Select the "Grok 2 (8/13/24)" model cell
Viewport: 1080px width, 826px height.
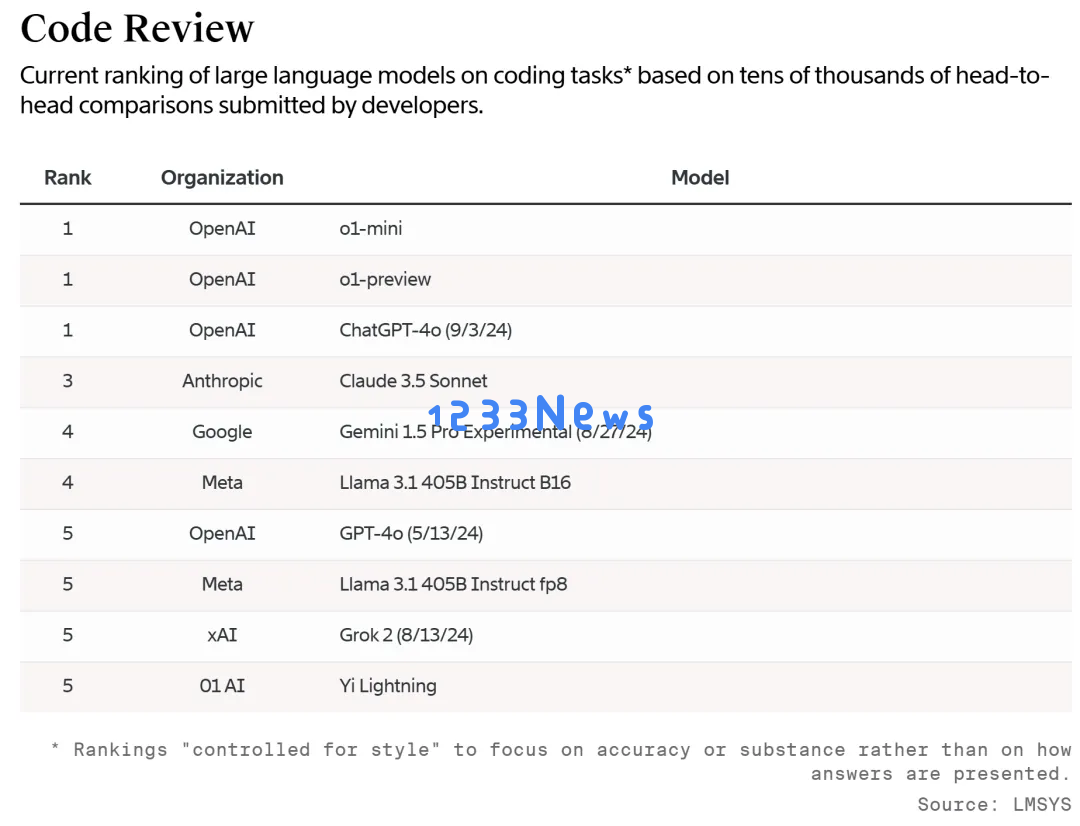click(406, 635)
